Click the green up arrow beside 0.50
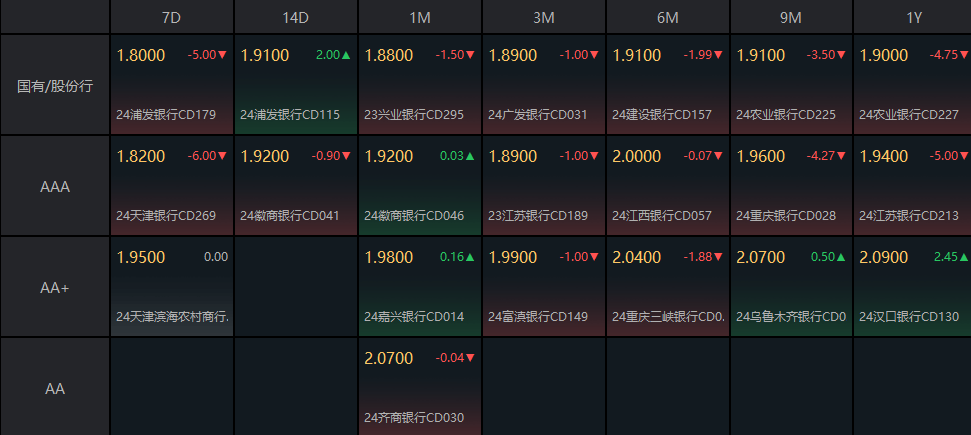 pyautogui.click(x=842, y=257)
